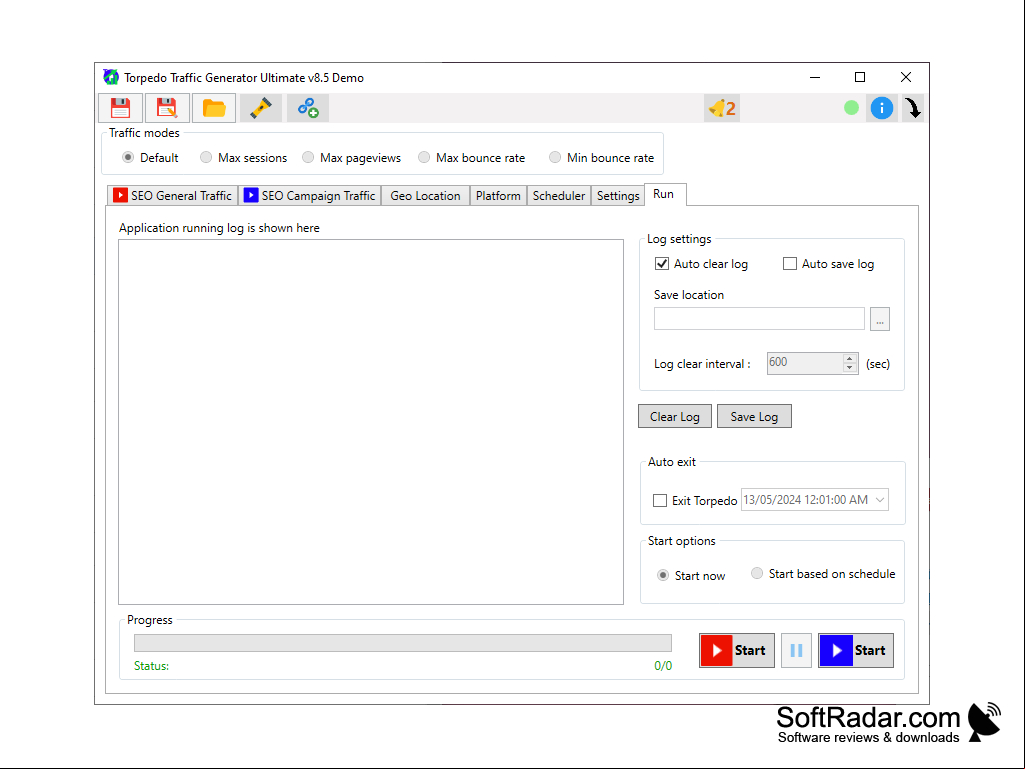Click the progress bar
1025x769 pixels.
[403, 643]
